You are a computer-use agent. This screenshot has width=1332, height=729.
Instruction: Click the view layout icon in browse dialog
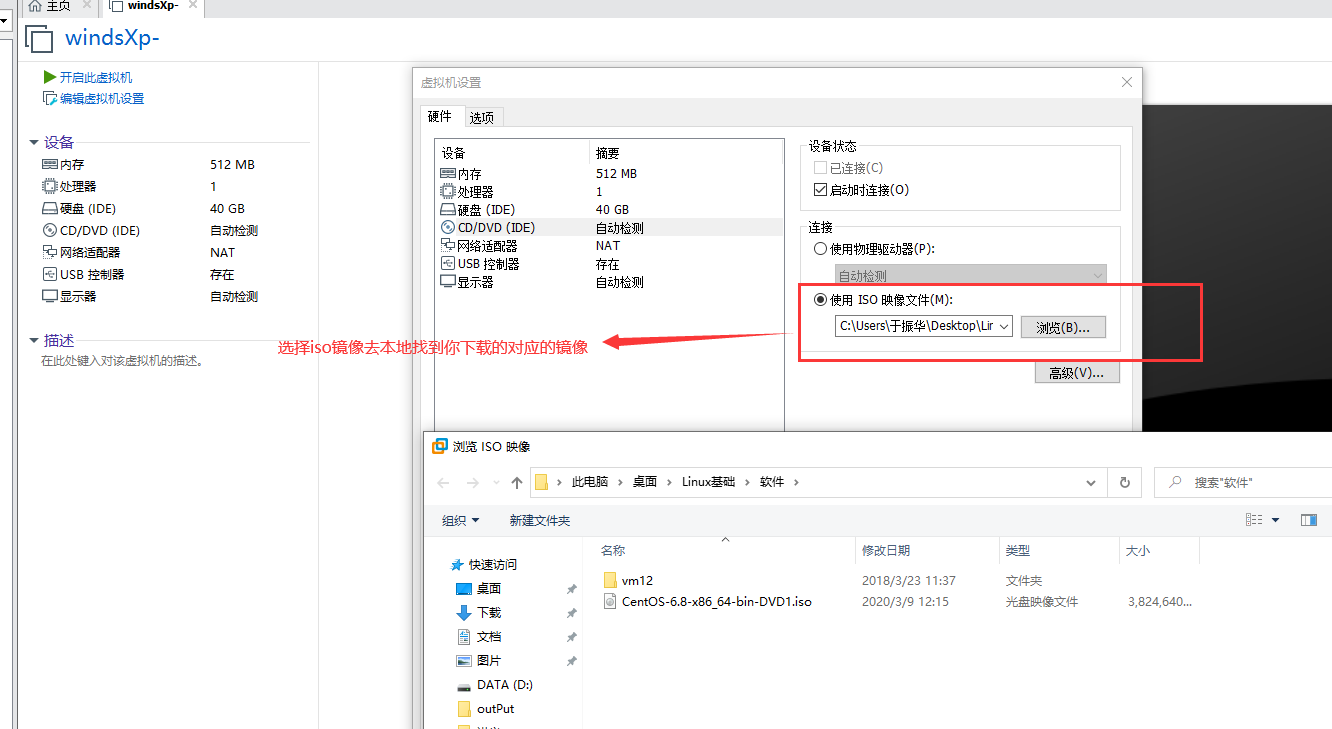tap(1254, 520)
